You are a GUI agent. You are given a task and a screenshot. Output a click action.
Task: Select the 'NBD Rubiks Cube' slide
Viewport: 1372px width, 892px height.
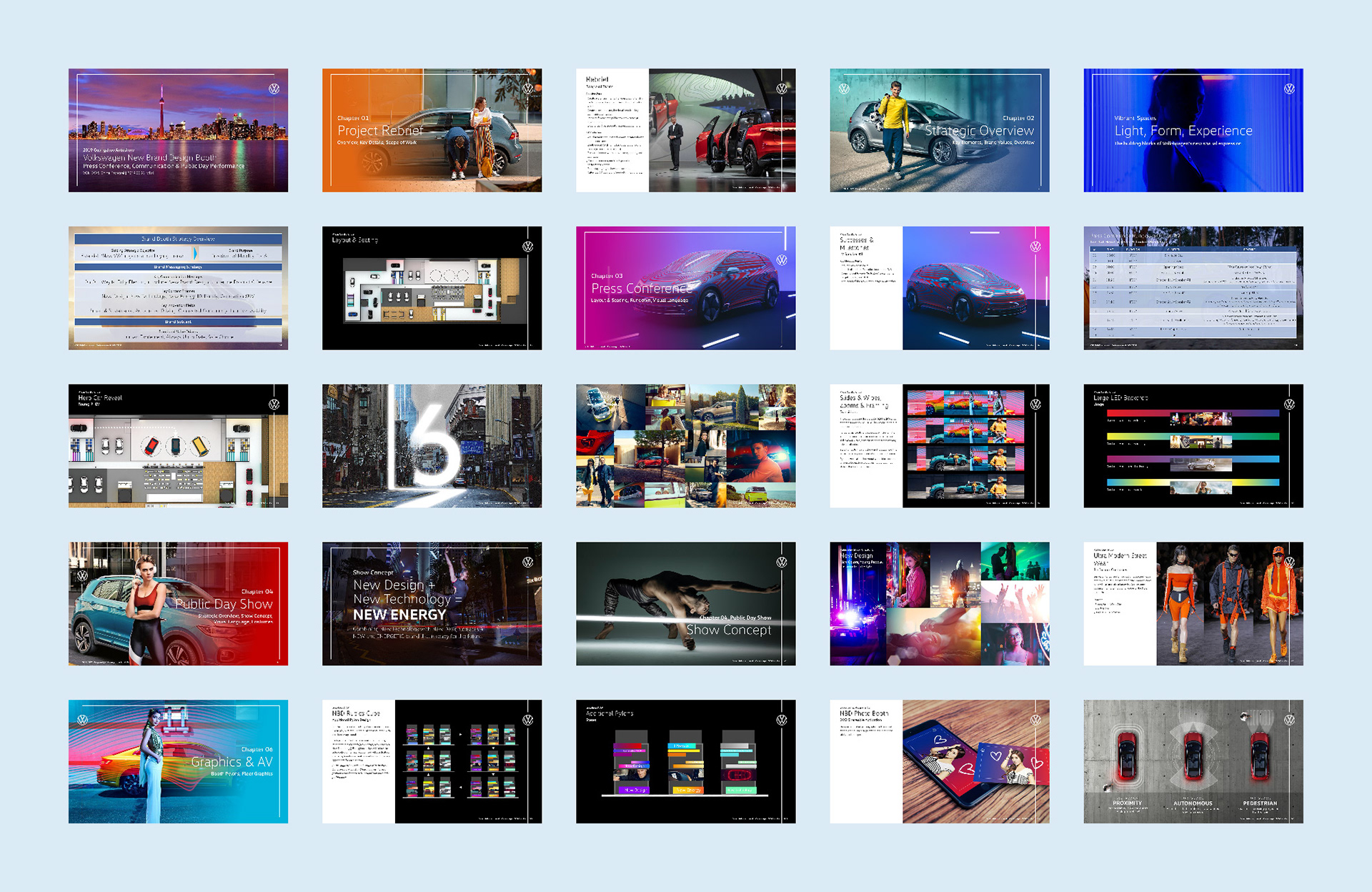tap(432, 761)
